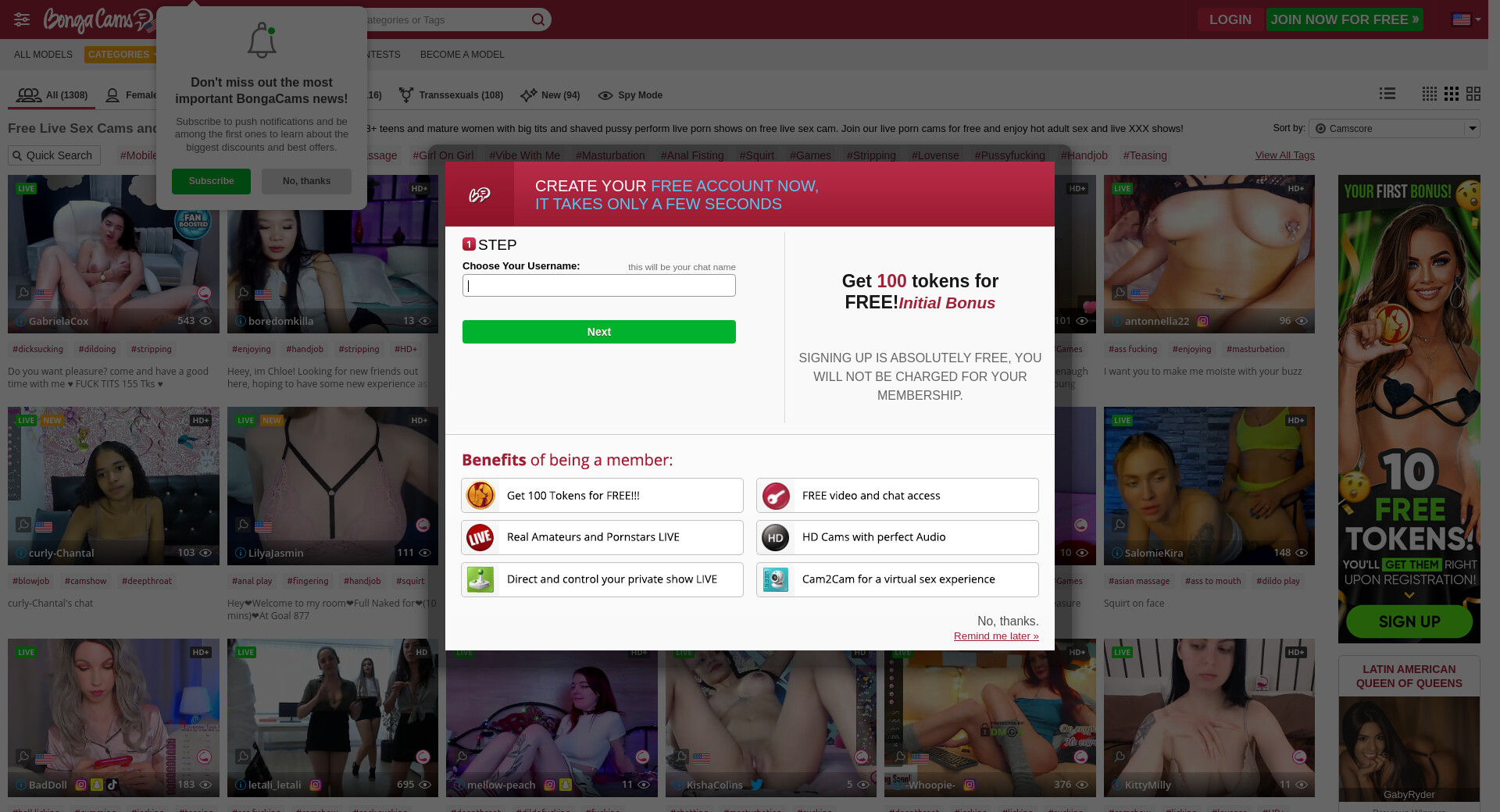Open the language flag dropdown
The image size is (1500, 812).
pos(1466,20)
